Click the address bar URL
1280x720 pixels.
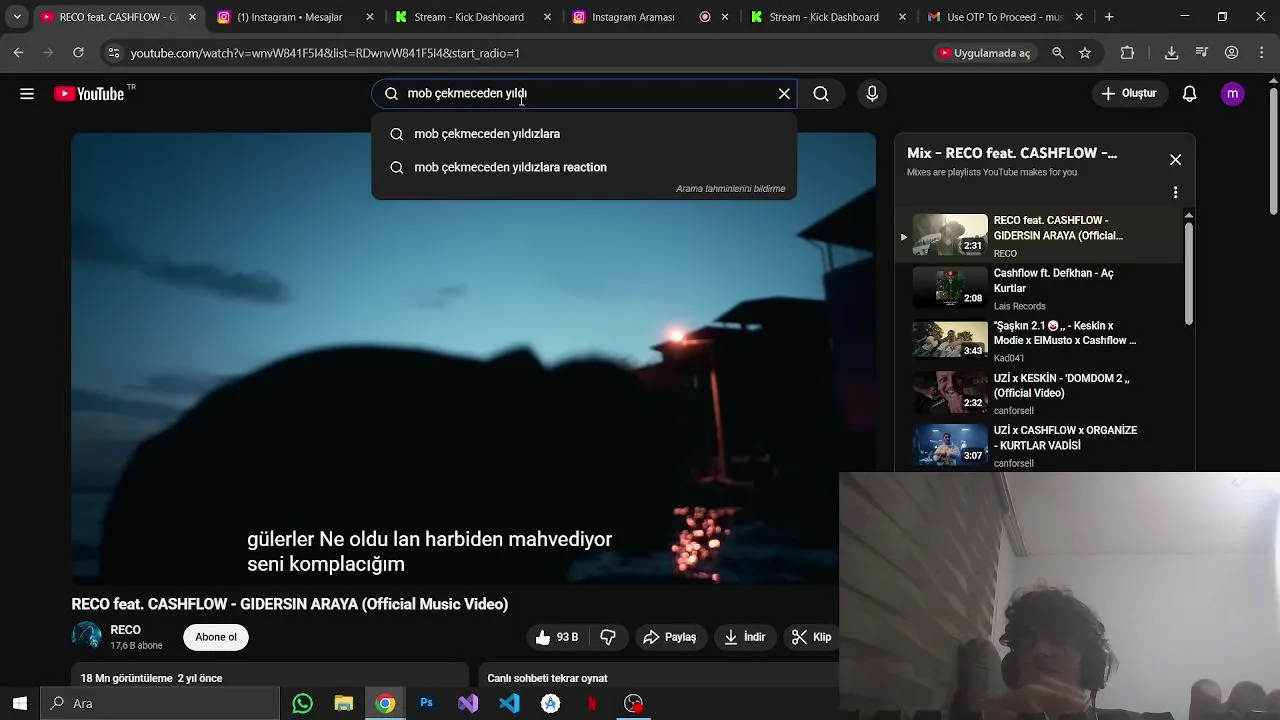pyautogui.click(x=325, y=53)
